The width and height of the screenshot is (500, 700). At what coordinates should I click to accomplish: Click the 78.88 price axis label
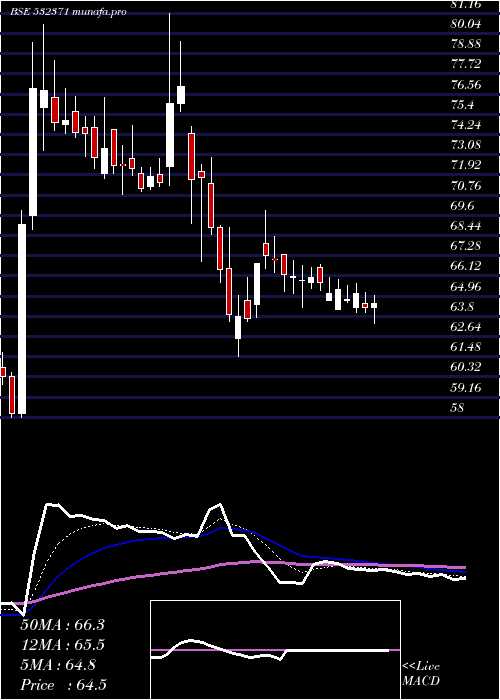coord(466,44)
